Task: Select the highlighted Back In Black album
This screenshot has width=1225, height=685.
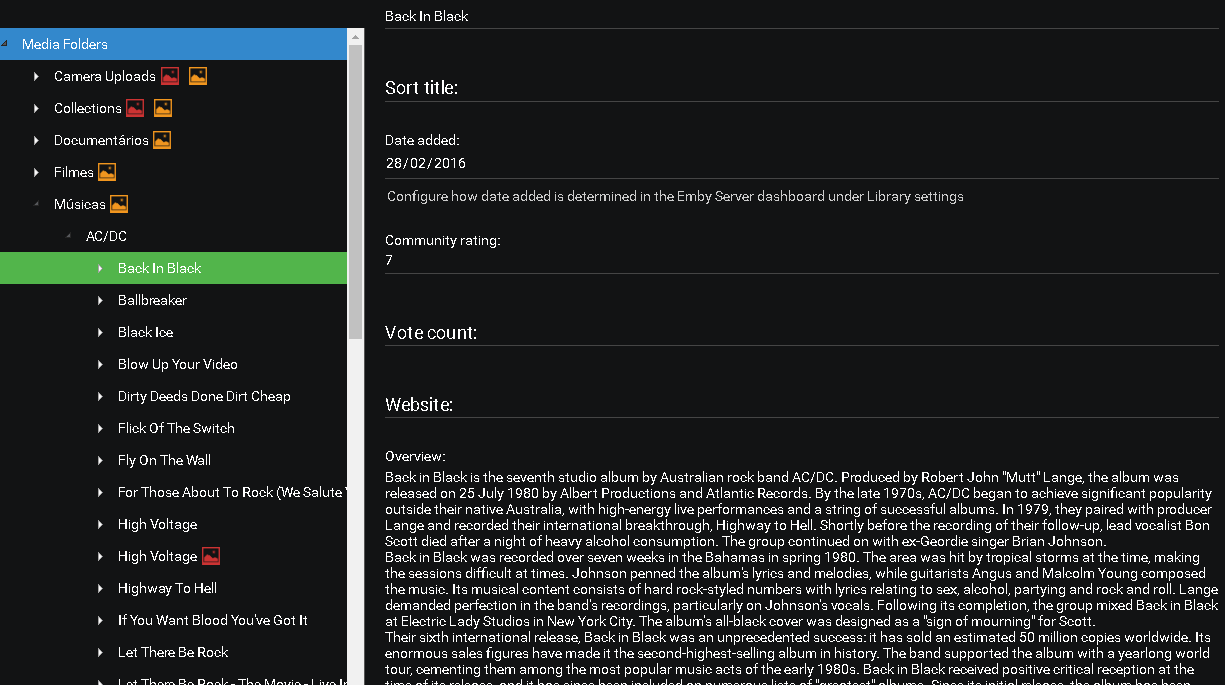Action: pos(160,268)
